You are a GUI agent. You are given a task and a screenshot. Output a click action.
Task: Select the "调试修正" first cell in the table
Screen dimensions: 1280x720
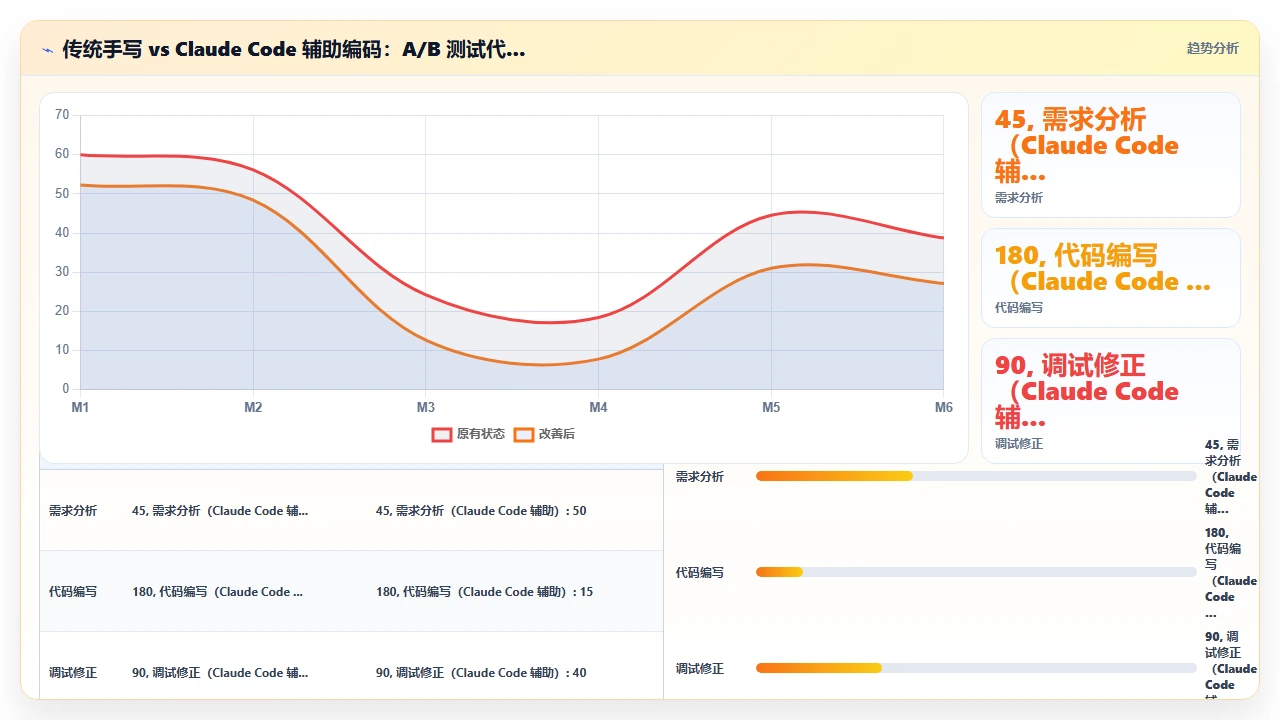(73, 673)
